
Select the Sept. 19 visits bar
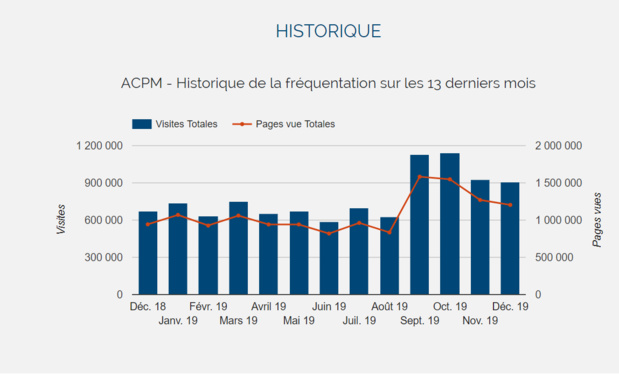(x=419, y=225)
